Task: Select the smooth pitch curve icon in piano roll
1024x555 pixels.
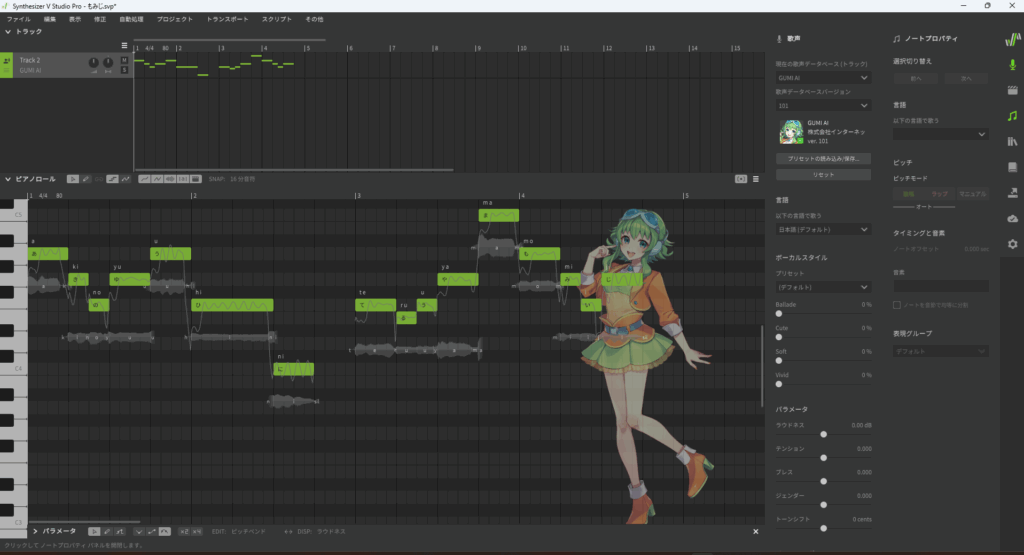Action: 125,179
